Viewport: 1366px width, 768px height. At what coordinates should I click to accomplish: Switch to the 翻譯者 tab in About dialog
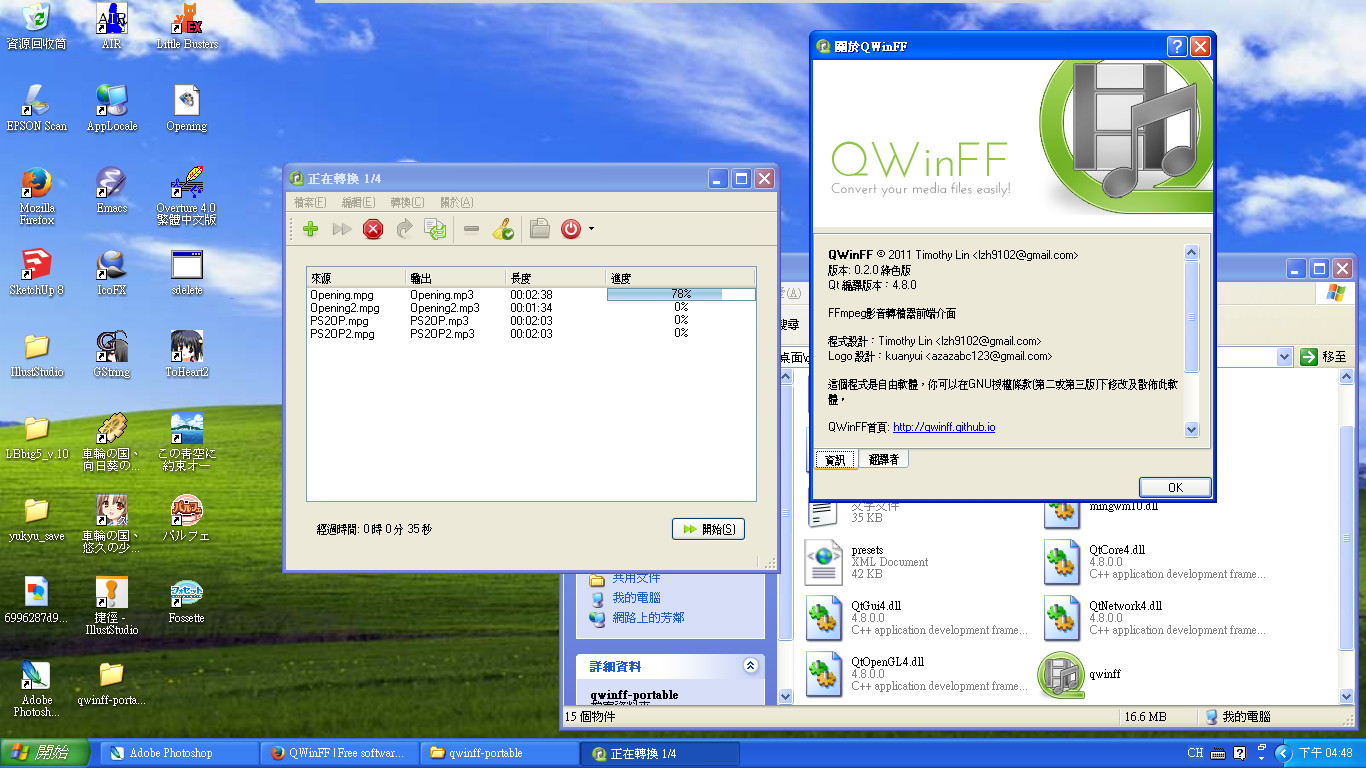coord(883,459)
